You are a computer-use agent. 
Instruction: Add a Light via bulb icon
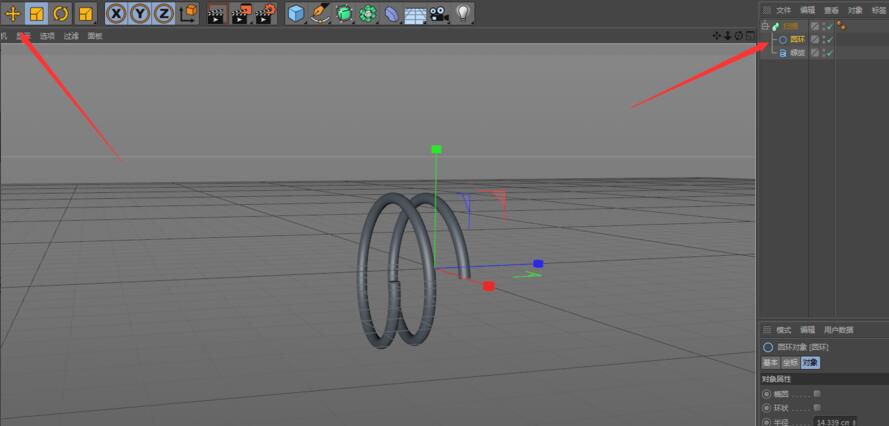(x=463, y=14)
